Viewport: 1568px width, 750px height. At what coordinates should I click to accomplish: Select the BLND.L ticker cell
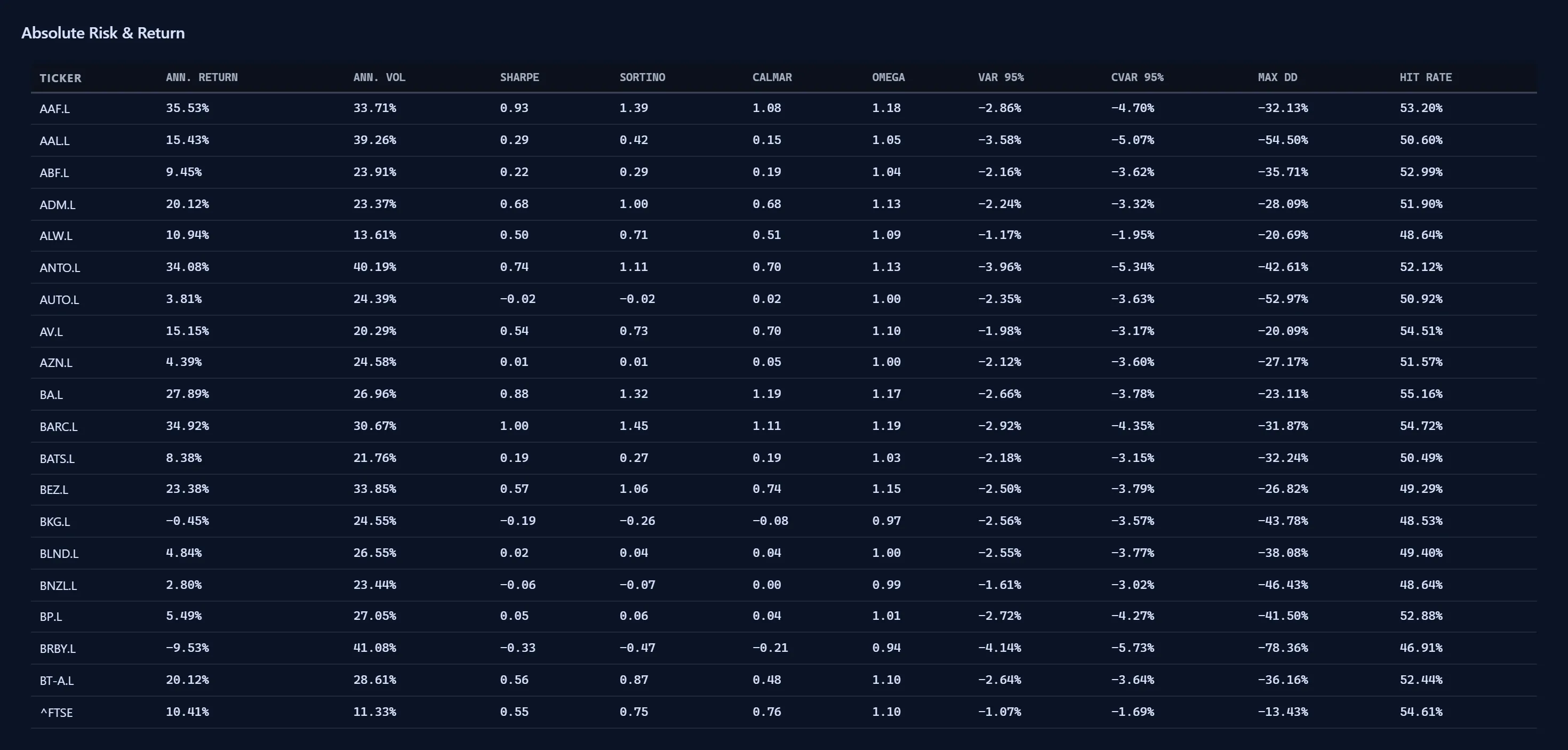tap(59, 554)
